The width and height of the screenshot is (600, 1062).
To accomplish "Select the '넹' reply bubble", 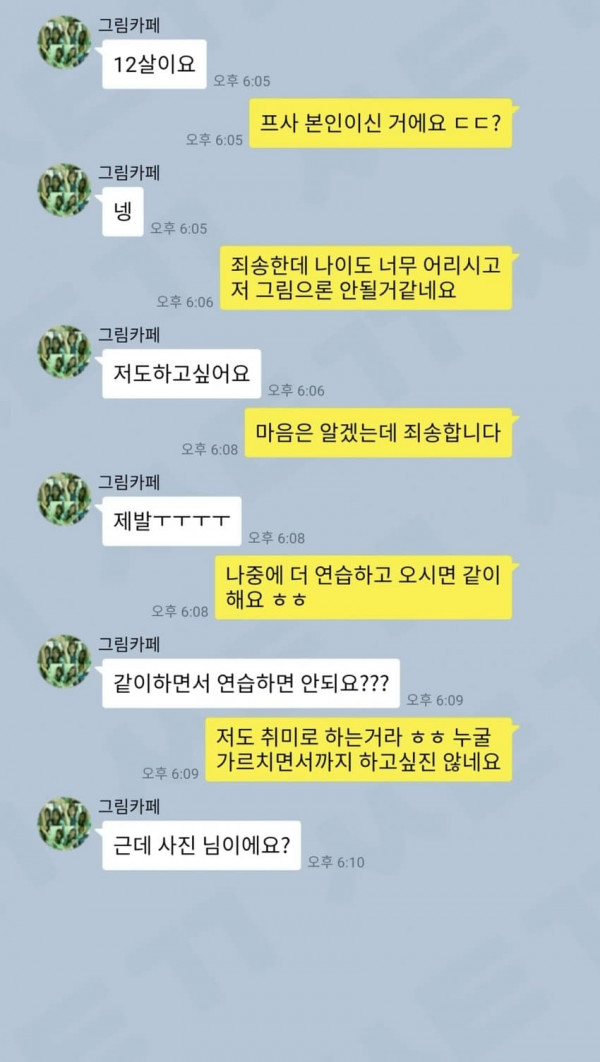I will (x=123, y=212).
